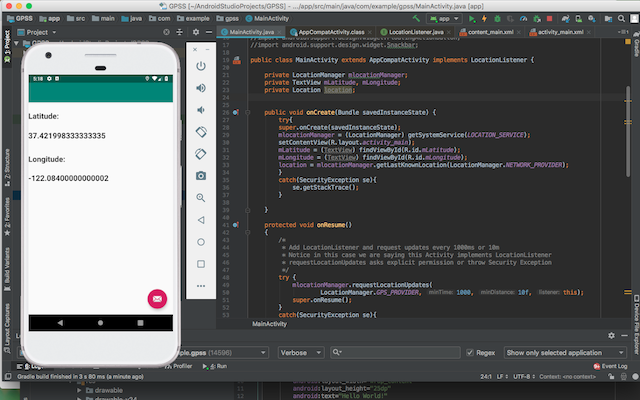Open Structure side tool window
640x400 pixels.
[x=7, y=167]
